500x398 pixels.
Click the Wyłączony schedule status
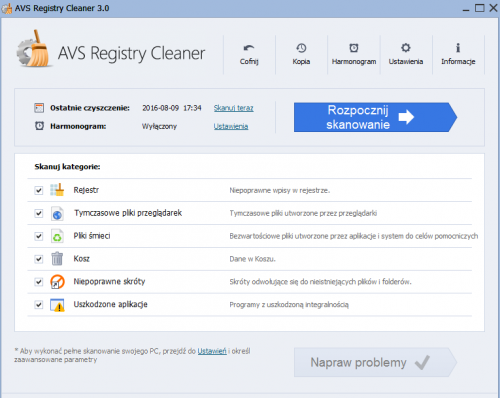point(159,126)
